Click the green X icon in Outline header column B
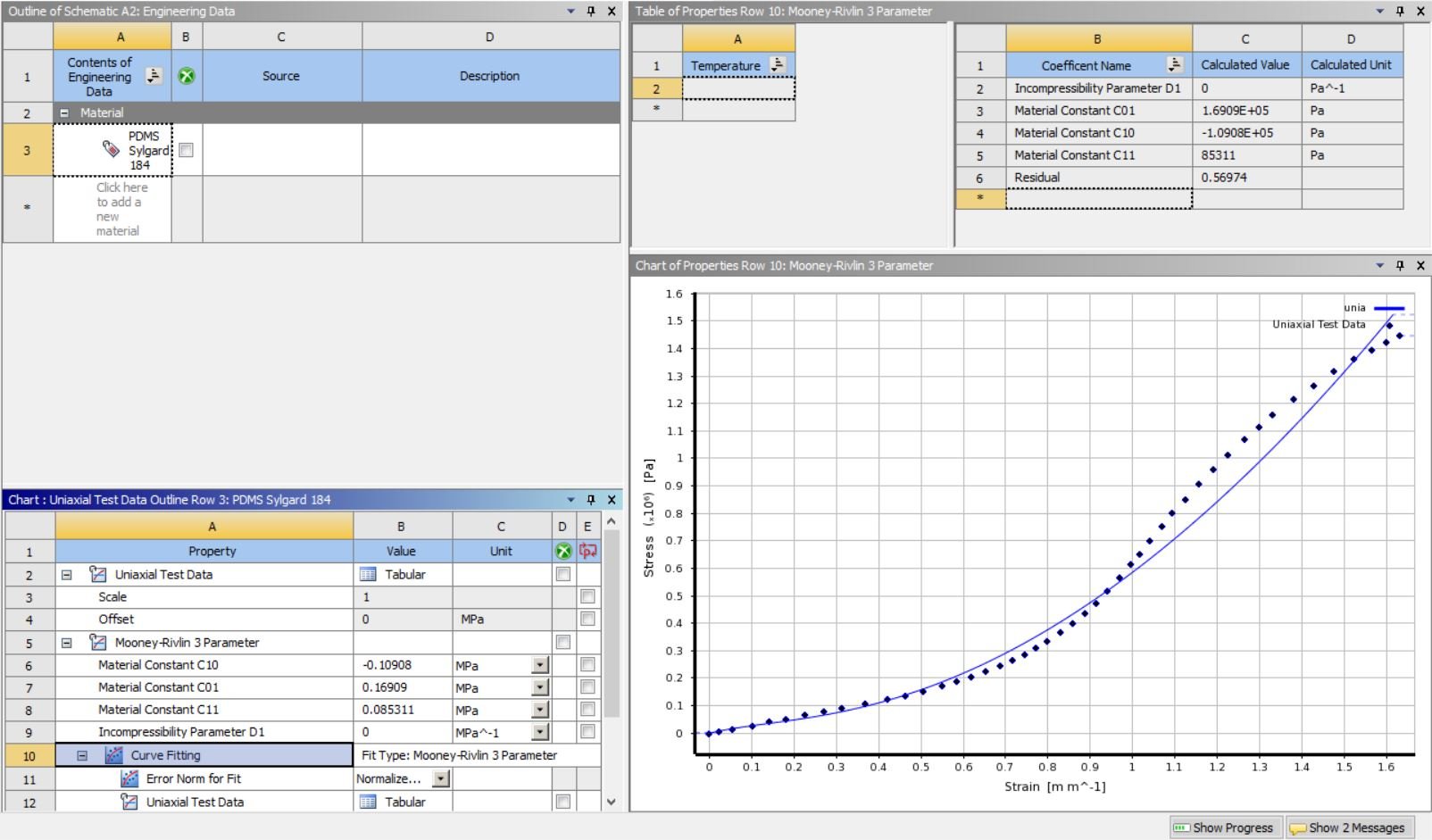This screenshot has height=840, width=1432. 187,76
